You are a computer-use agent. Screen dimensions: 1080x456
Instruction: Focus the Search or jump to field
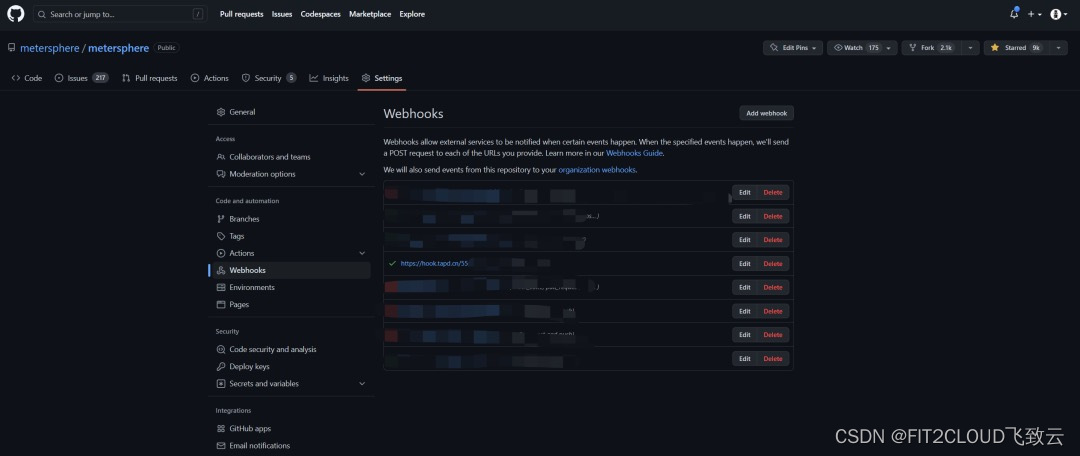click(x=120, y=14)
